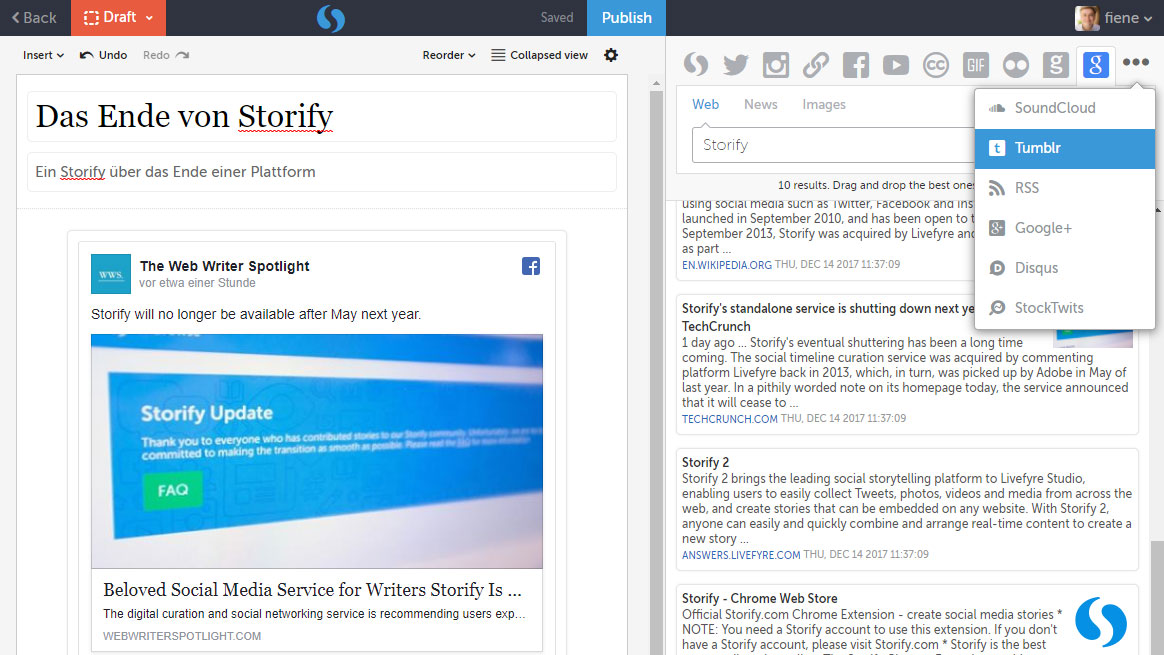1164x655 pixels.
Task: Switch to the News search tab
Action: [x=761, y=105]
